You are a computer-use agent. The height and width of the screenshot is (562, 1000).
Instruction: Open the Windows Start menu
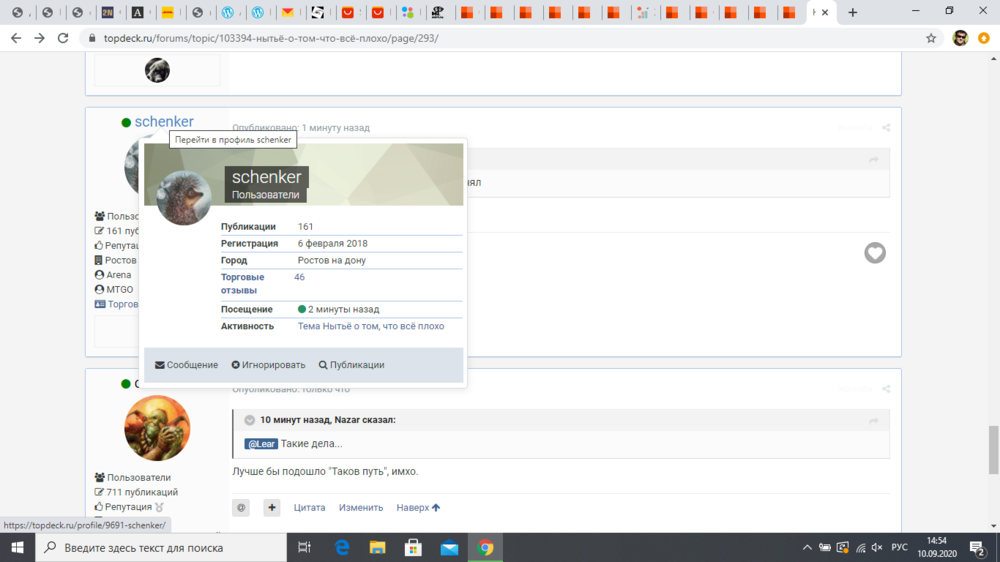click(x=17, y=547)
